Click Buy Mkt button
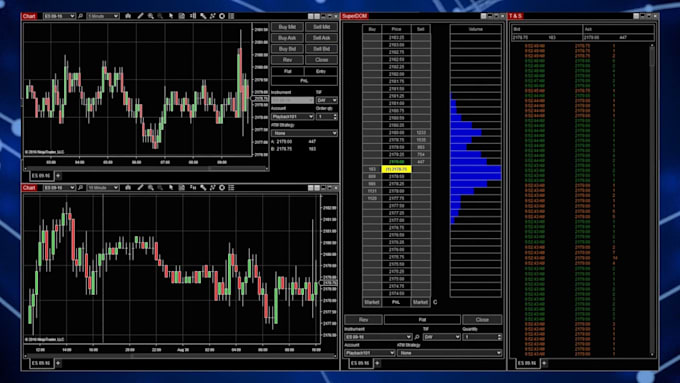The width and height of the screenshot is (680, 383). (287, 27)
